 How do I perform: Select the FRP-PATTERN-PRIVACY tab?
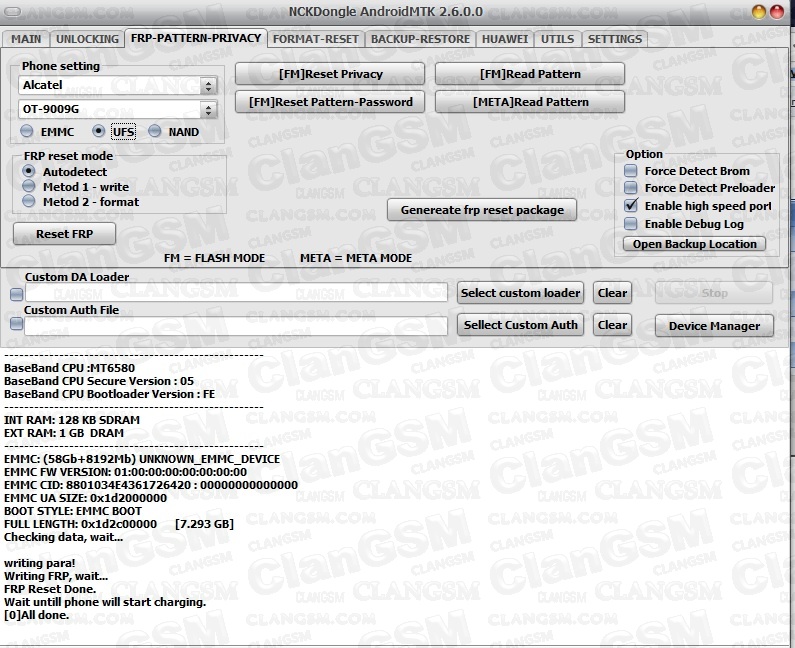(x=196, y=38)
